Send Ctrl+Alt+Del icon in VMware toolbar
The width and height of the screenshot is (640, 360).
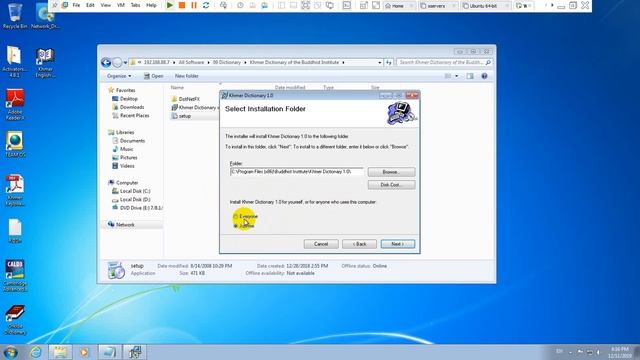coord(223,5)
